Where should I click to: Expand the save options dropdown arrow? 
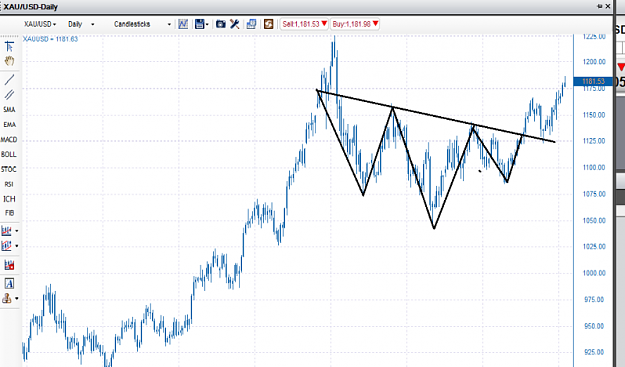[207, 25]
